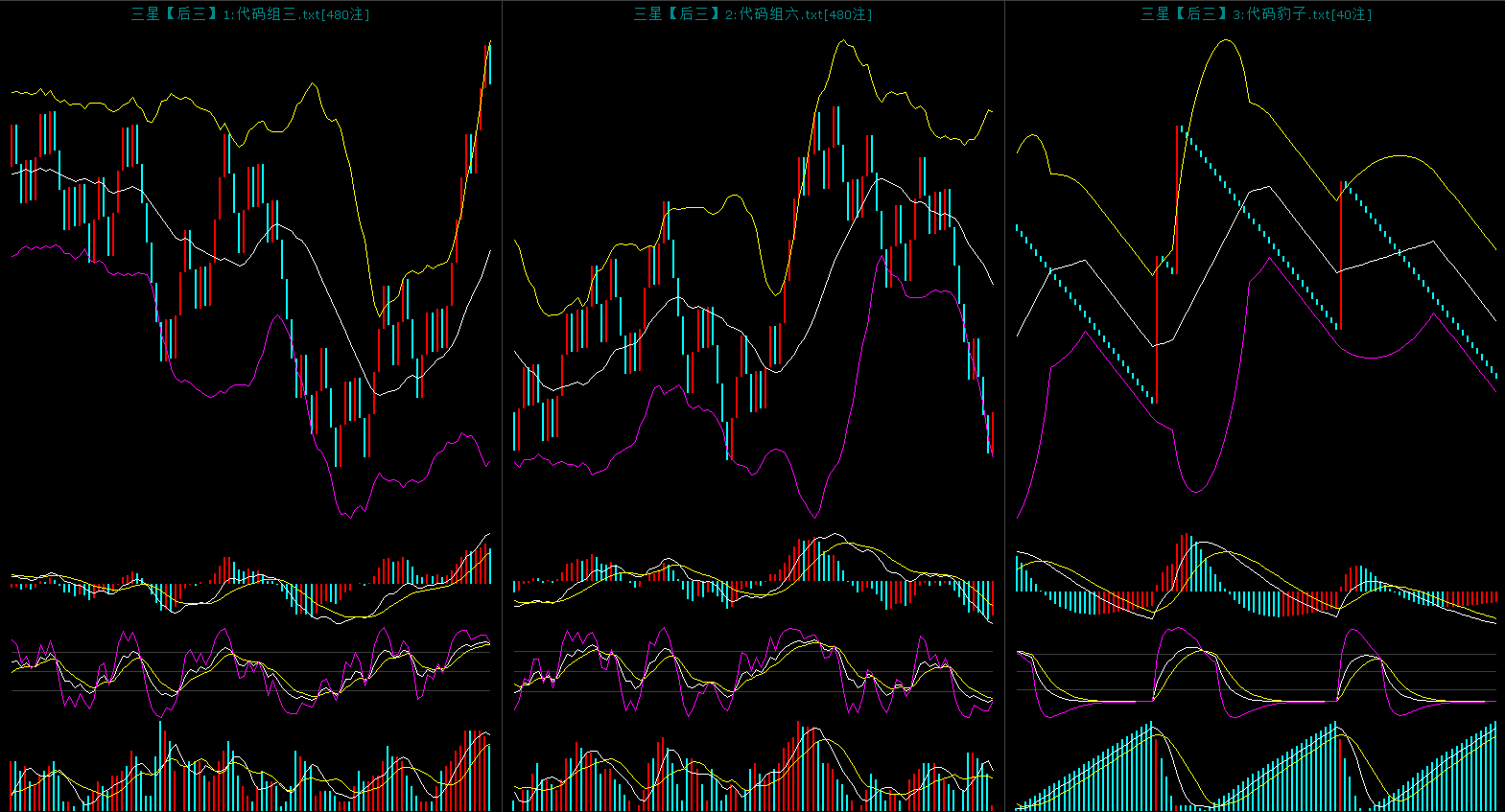Viewport: 1505px width, 812px height.
Task: Click the 代码豹子.txt[40注] chart title
Action: 1256,14
